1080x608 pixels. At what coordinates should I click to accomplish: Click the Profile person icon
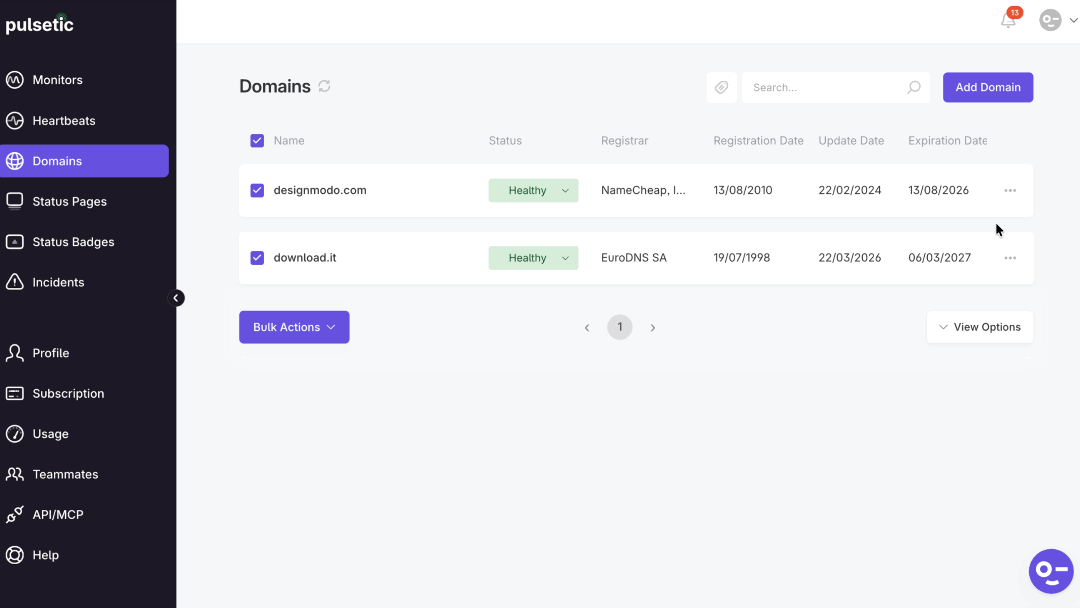[14, 353]
